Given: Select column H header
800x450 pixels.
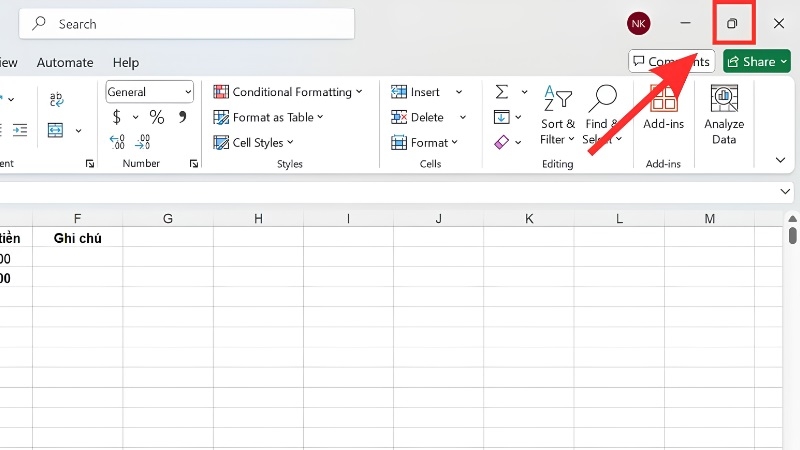Looking at the screenshot, I should click(x=258, y=219).
